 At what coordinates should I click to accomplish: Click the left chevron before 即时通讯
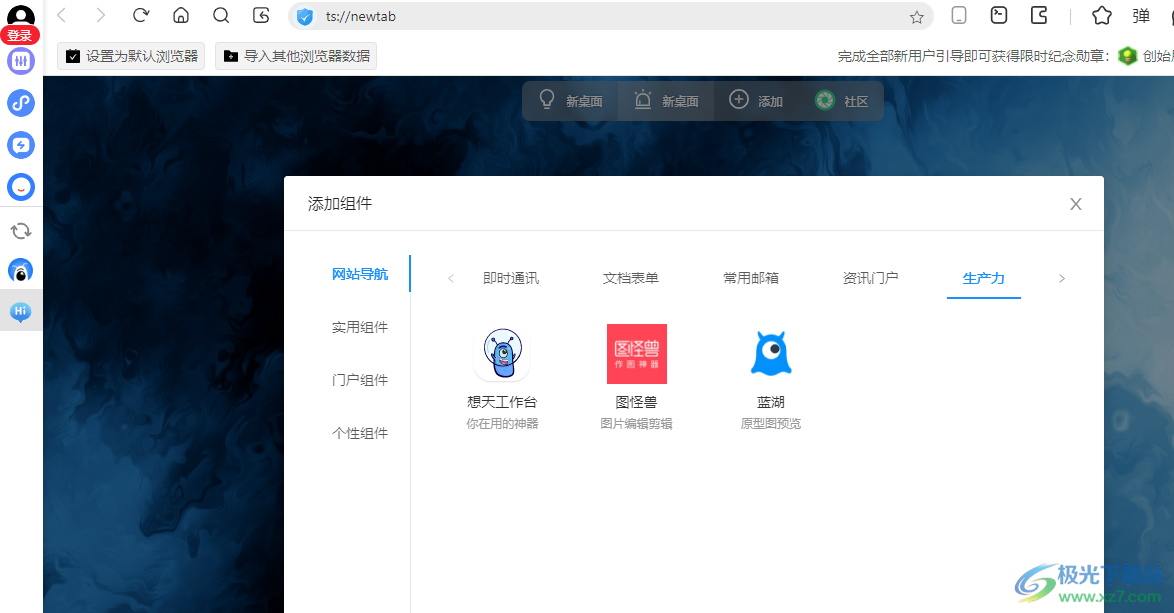point(450,277)
